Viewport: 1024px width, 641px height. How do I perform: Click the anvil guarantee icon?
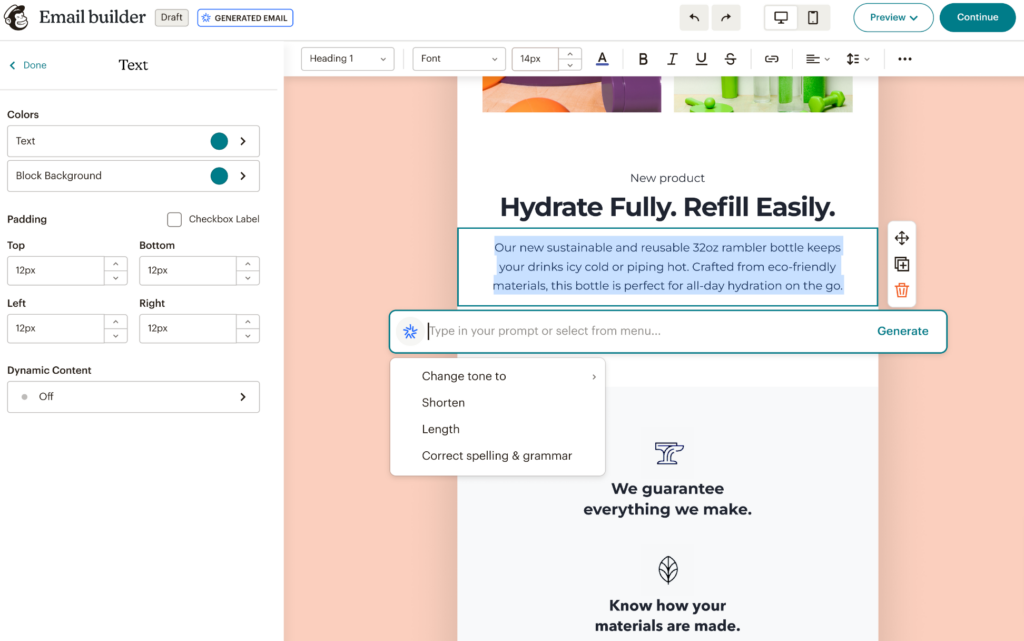tap(669, 452)
